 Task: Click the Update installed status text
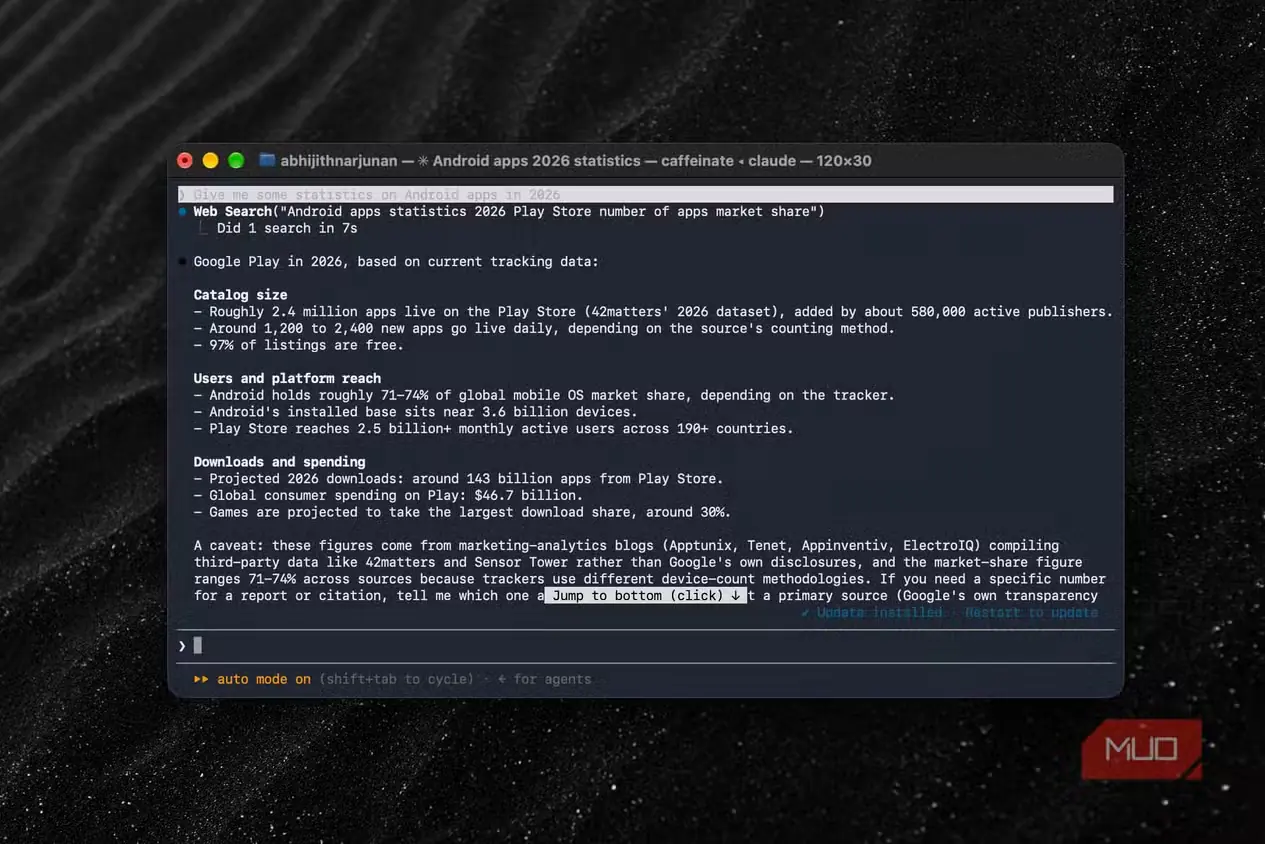872,612
